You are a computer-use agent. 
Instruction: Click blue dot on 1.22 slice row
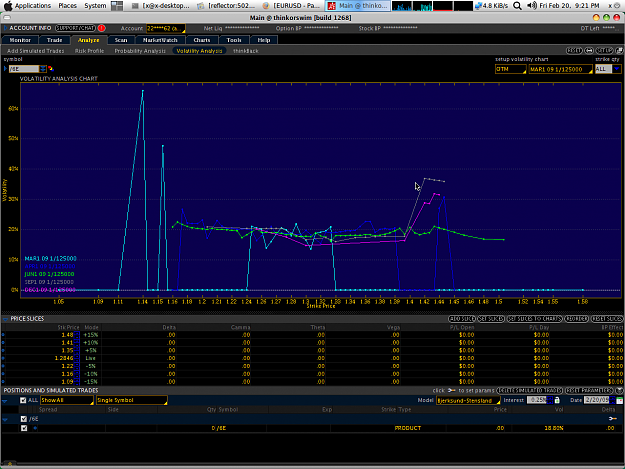tap(4, 366)
